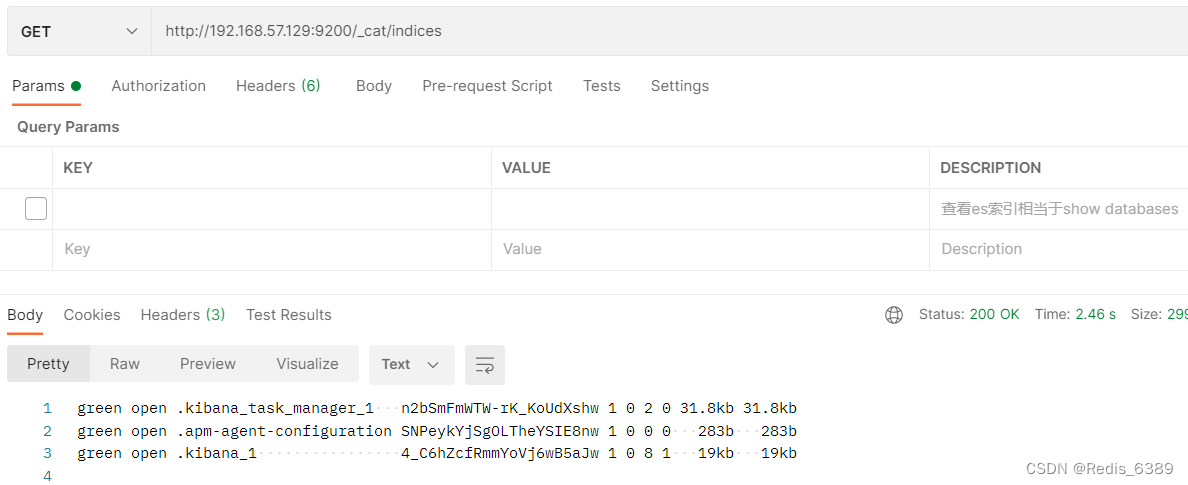Screen dimensions: 1188x485
Task: View the response Headers (3) tab
Action: (x=183, y=315)
